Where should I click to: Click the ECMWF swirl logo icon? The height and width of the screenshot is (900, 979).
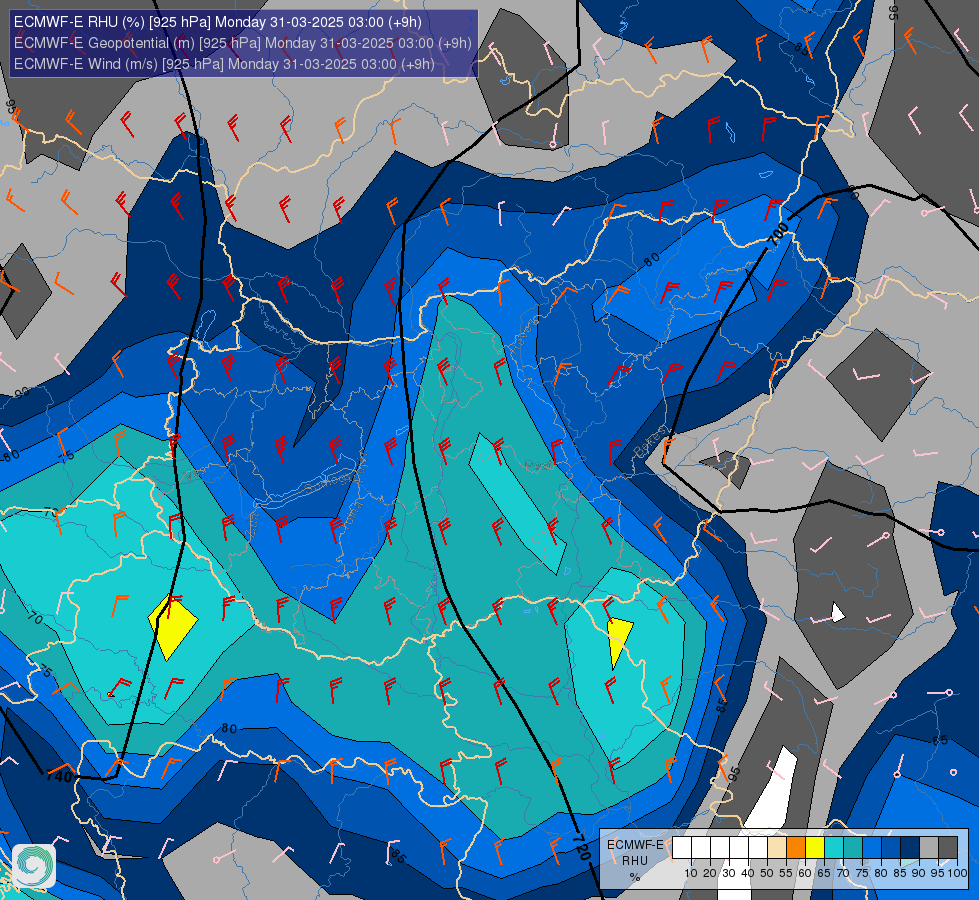[34, 866]
